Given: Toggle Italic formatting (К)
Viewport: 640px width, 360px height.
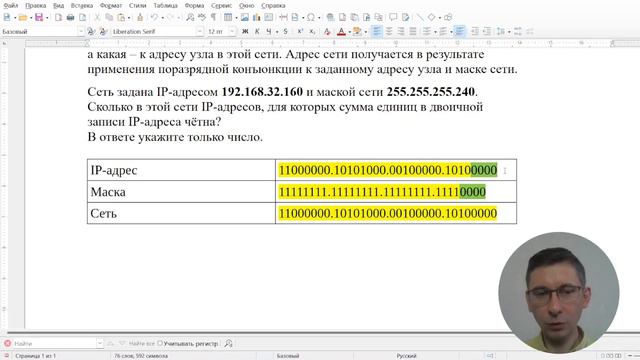Looking at the screenshot, I should [257, 31].
